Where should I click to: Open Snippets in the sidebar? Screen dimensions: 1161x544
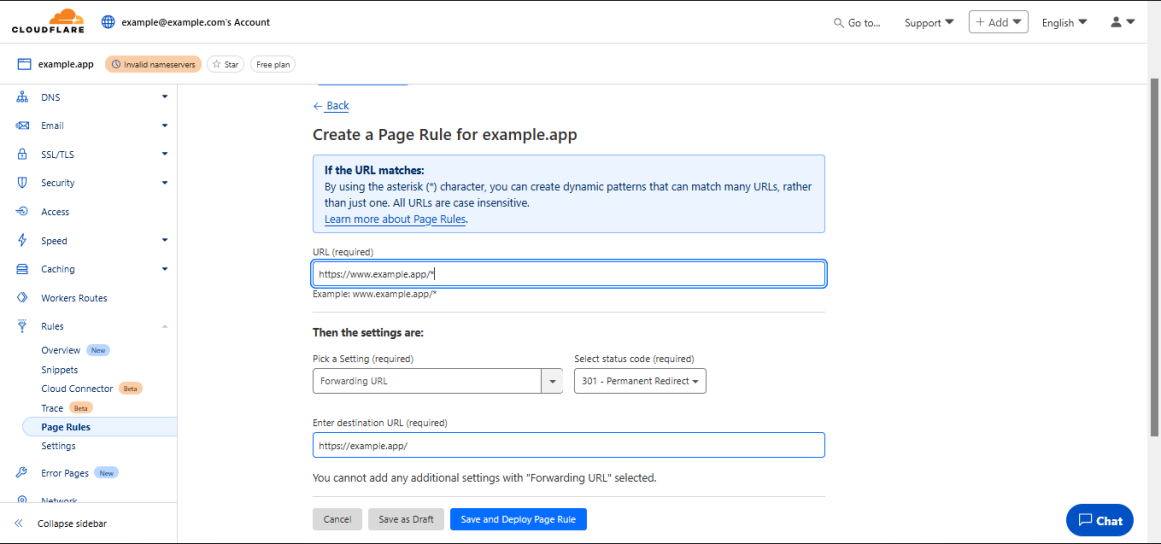pyautogui.click(x=59, y=369)
